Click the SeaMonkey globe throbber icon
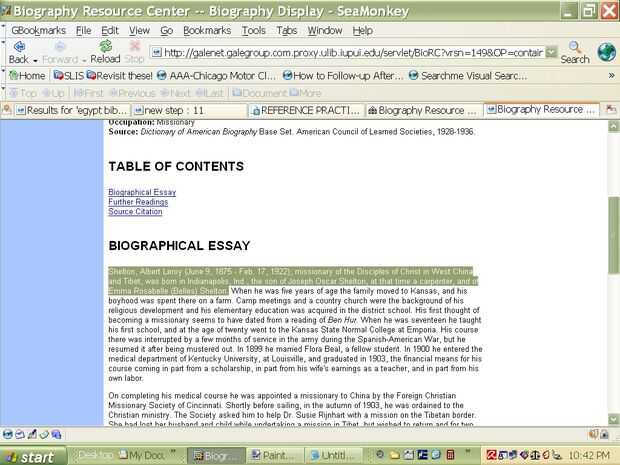 pos(607,52)
